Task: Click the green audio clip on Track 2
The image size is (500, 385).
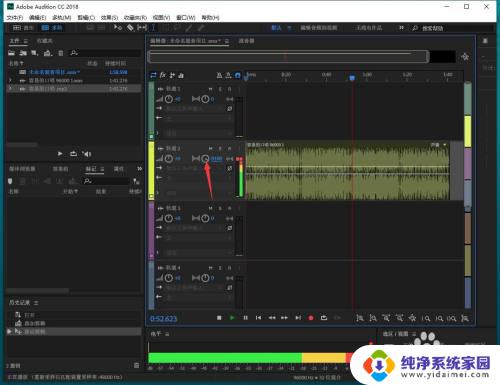Action: coord(348,171)
